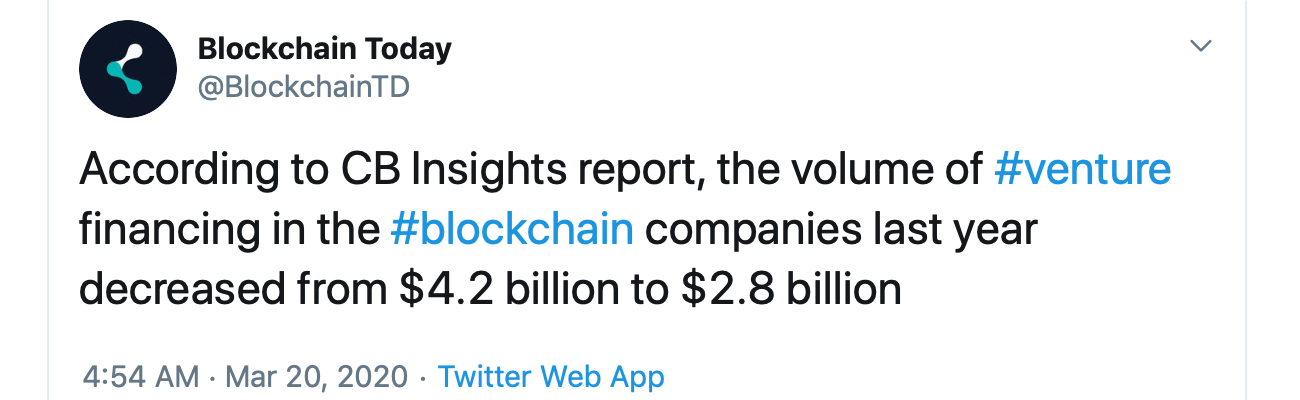Viewport: 1300px width, 400px height.
Task: Expand the tweet options chevron
Action: (x=1200, y=46)
